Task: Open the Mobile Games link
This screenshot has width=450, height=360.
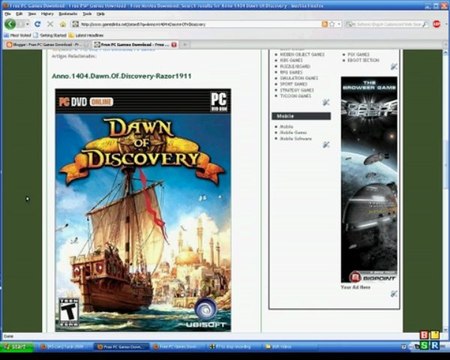Action: (x=293, y=132)
